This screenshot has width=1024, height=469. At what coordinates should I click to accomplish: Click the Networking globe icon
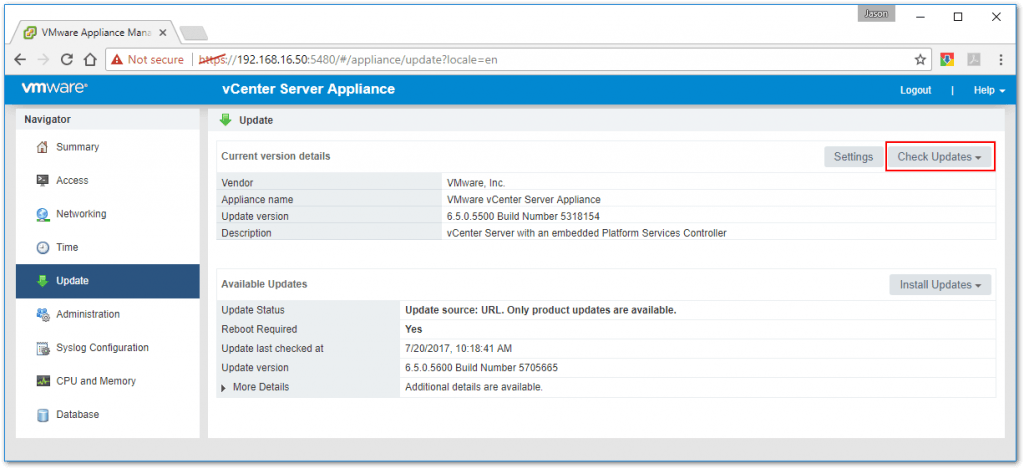[42, 214]
